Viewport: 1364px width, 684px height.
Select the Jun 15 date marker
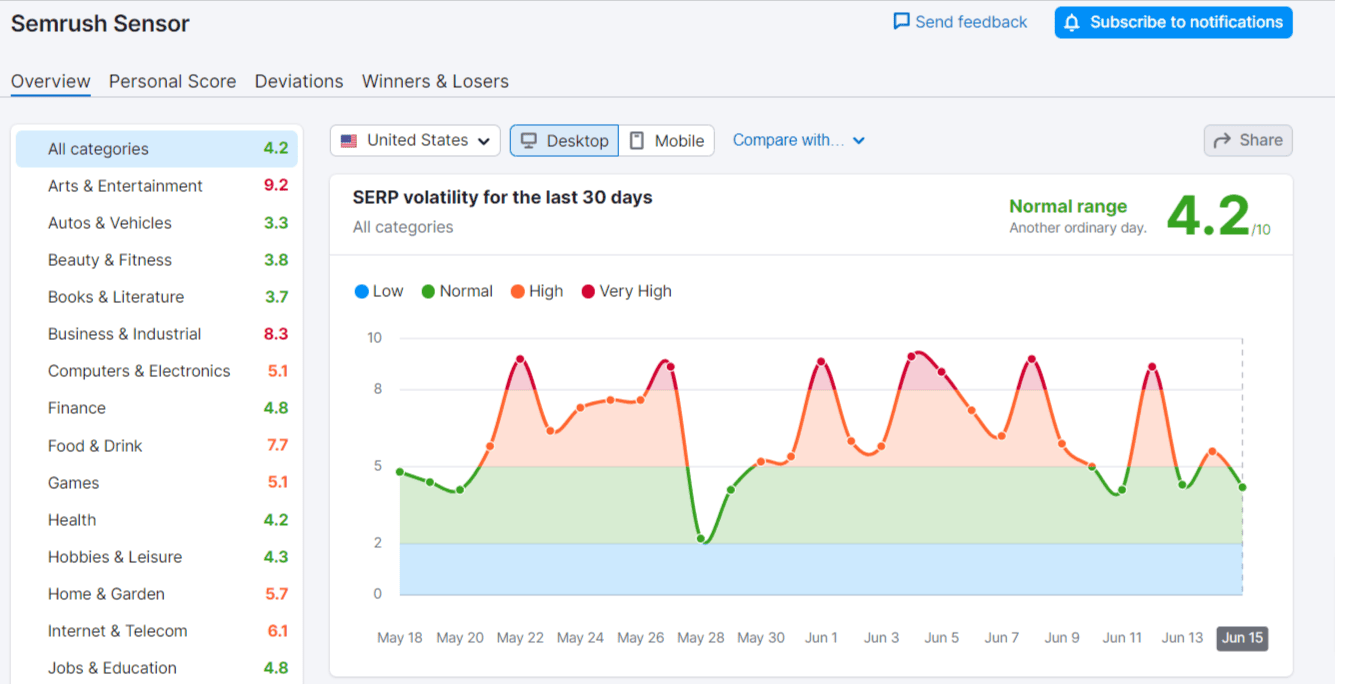pos(1241,638)
